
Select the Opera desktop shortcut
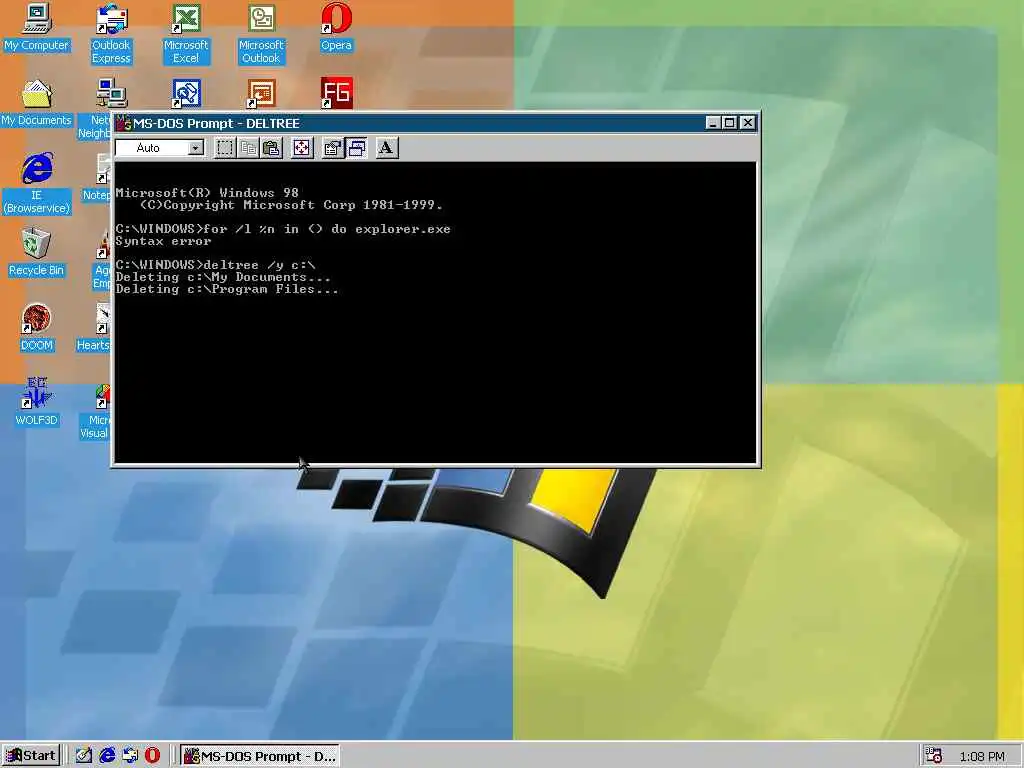click(x=336, y=27)
